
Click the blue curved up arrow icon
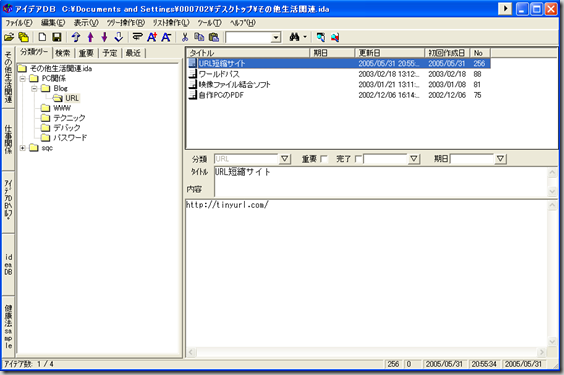pyautogui.click(x=76, y=37)
